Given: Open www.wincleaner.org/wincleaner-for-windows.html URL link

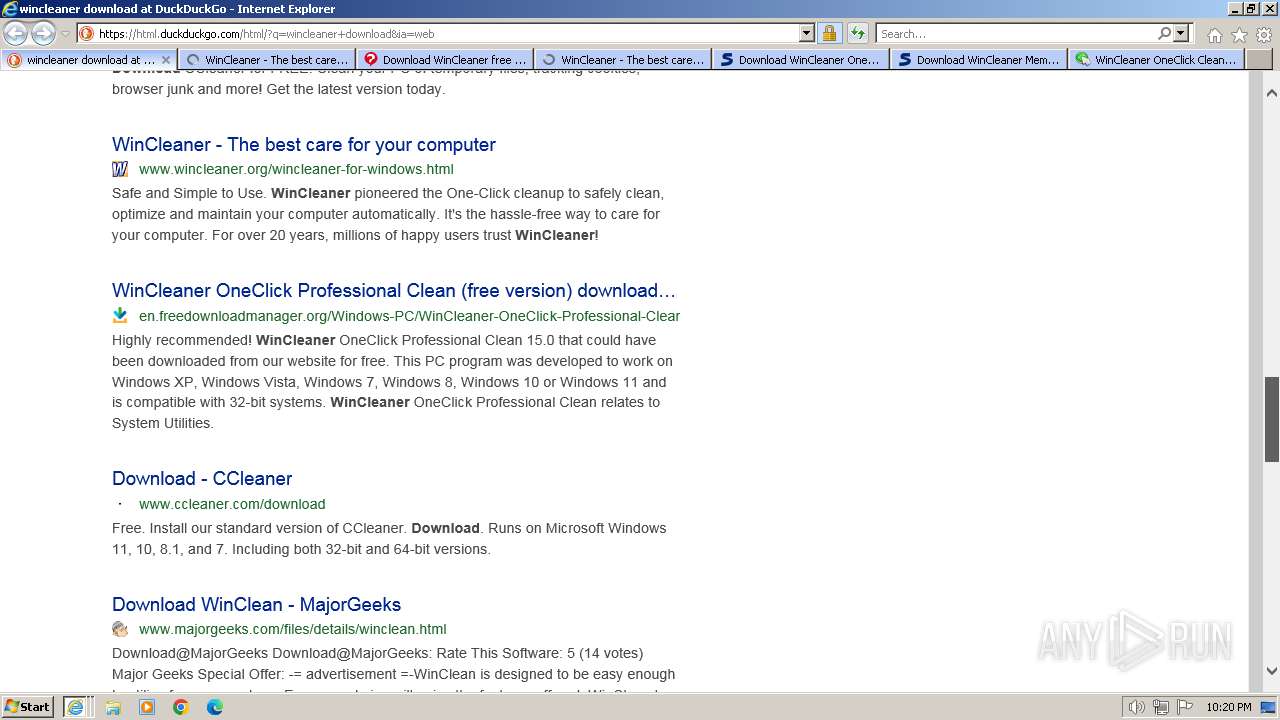Looking at the screenshot, I should [296, 169].
